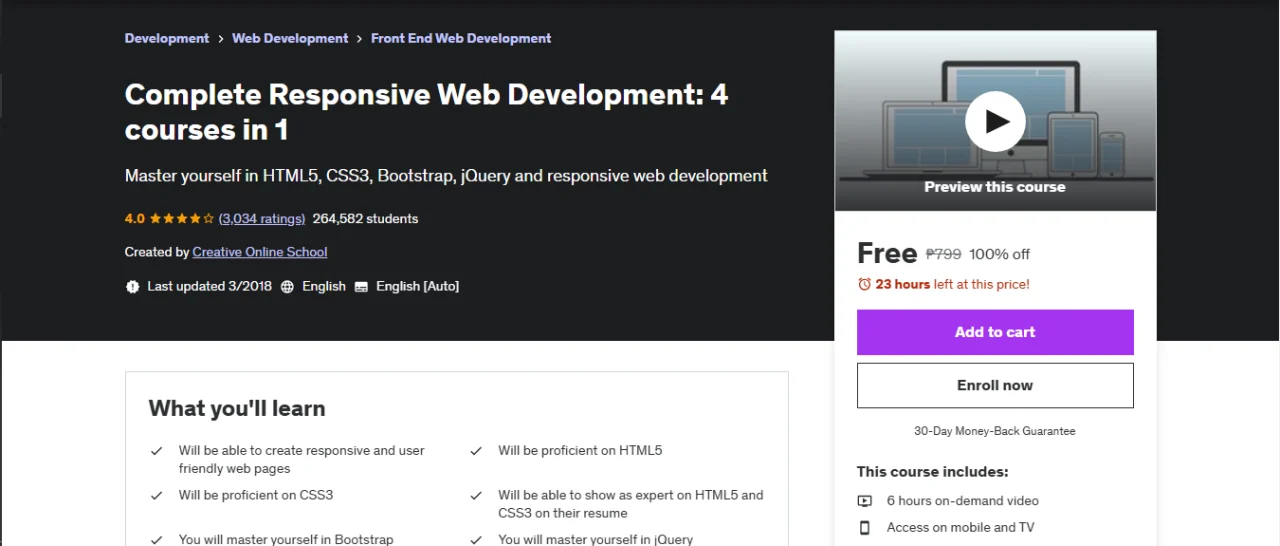Click the on-demand video icon
1280x546 pixels.
[x=865, y=501]
